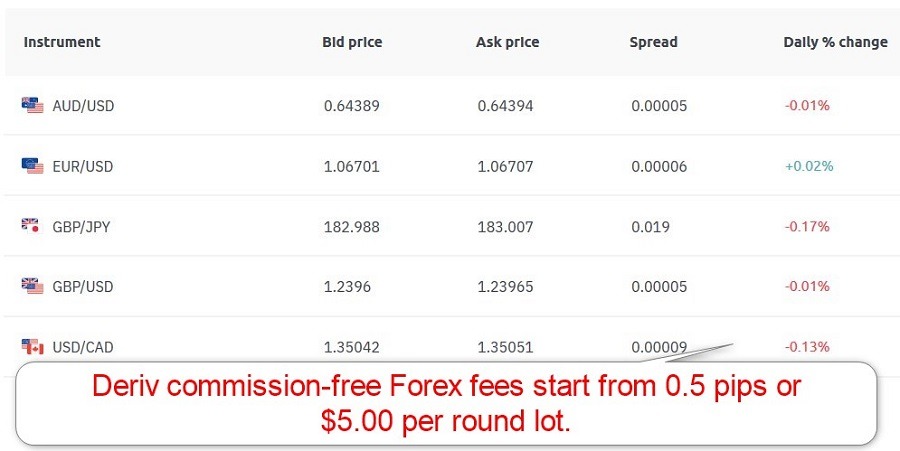Click the GBP/JPY currency flag icon
900x451 pixels.
pyautogui.click(x=32, y=226)
